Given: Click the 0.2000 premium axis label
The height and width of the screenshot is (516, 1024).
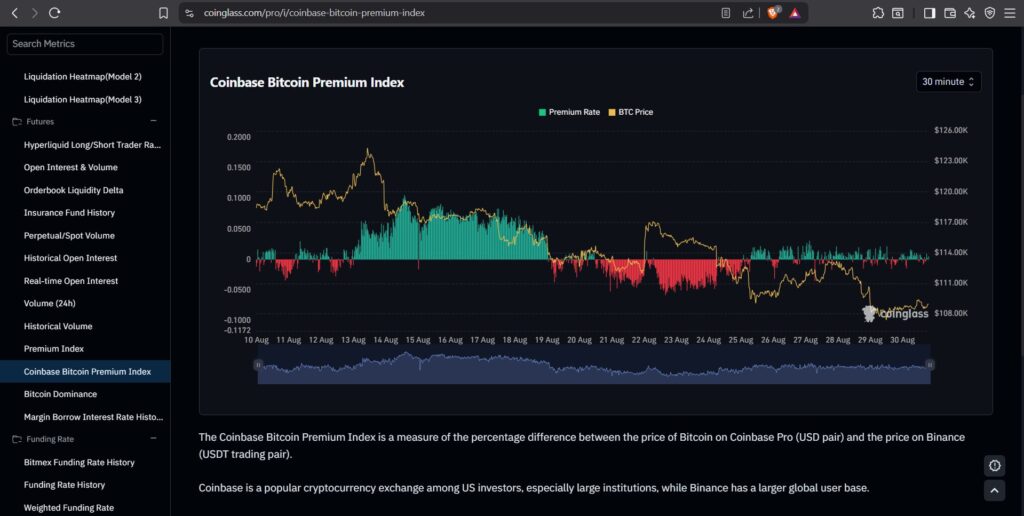Looking at the screenshot, I should tap(238, 137).
